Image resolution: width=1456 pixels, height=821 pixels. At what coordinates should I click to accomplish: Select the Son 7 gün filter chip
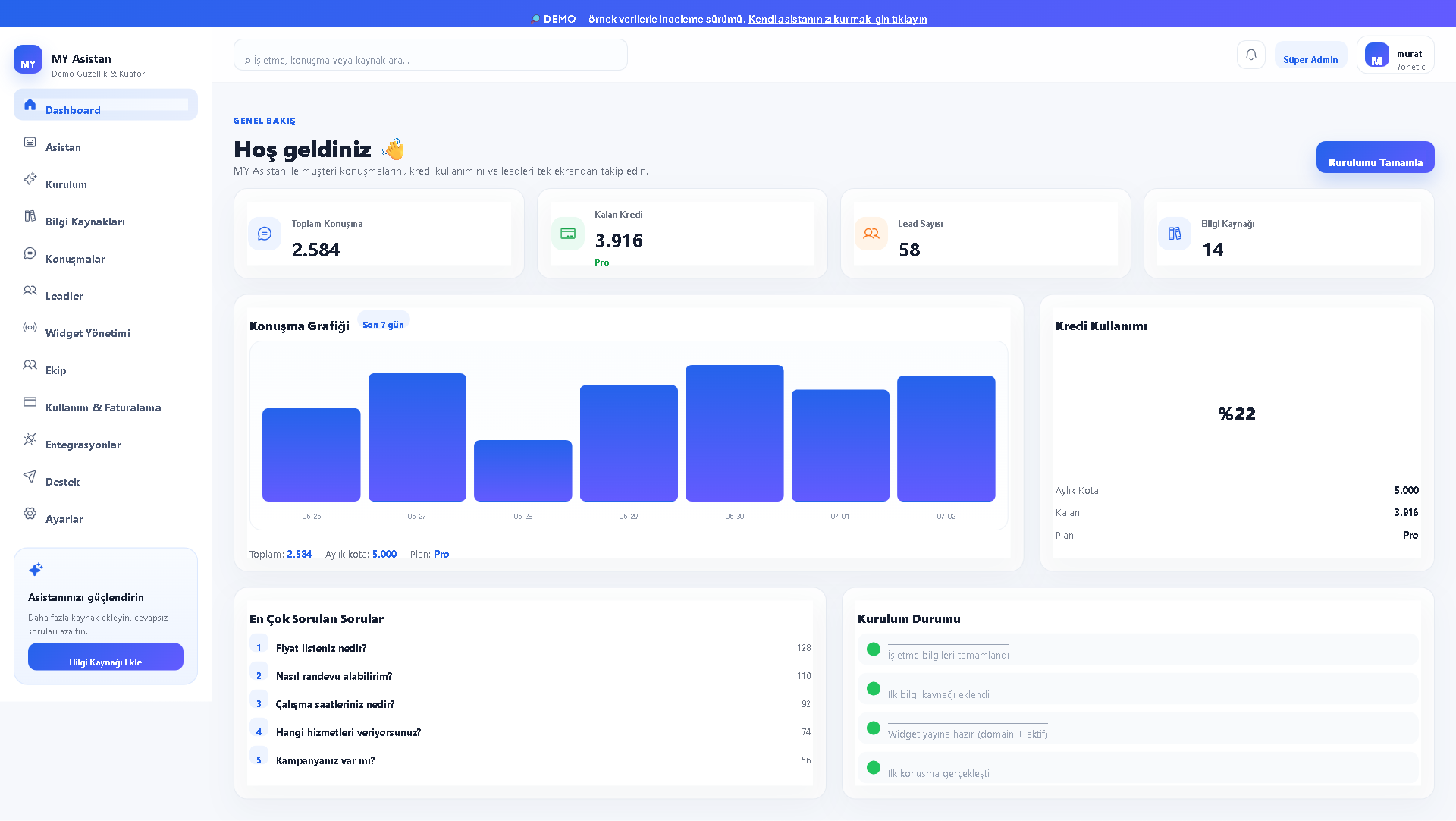click(383, 324)
